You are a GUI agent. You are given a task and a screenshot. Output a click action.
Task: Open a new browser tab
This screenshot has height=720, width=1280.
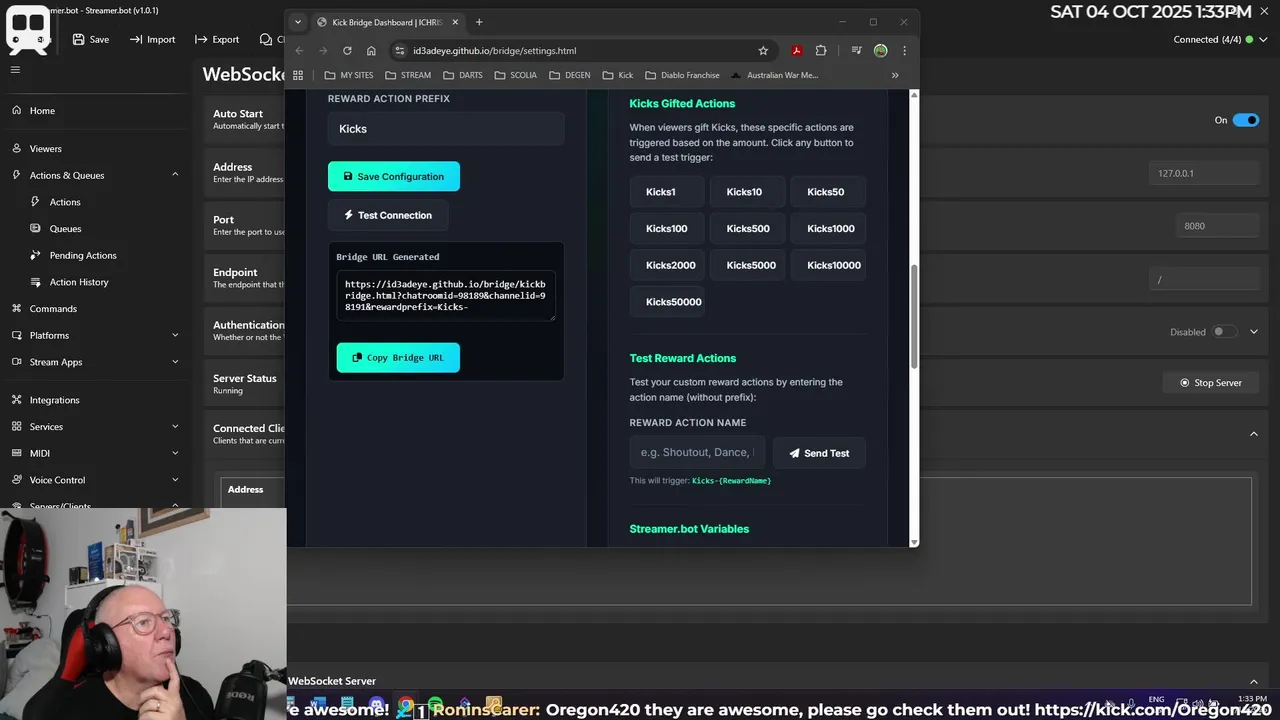click(x=479, y=22)
